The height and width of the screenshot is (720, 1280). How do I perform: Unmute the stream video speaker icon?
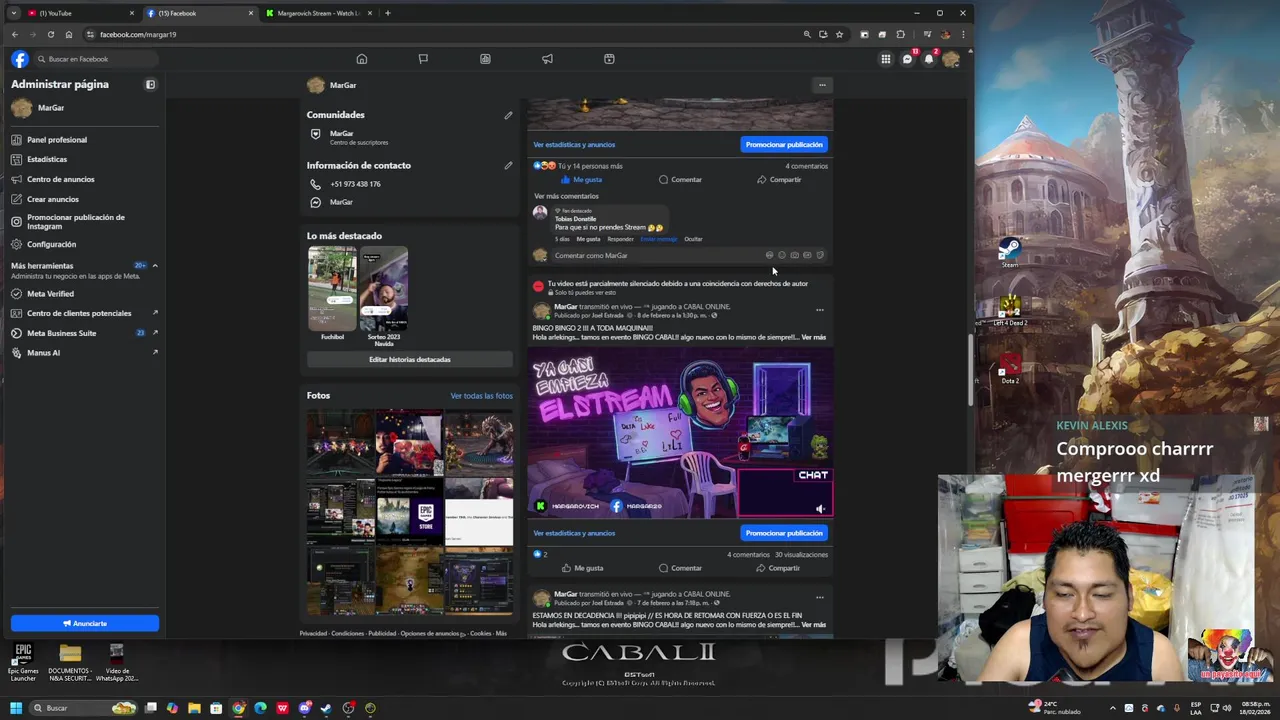[820, 509]
